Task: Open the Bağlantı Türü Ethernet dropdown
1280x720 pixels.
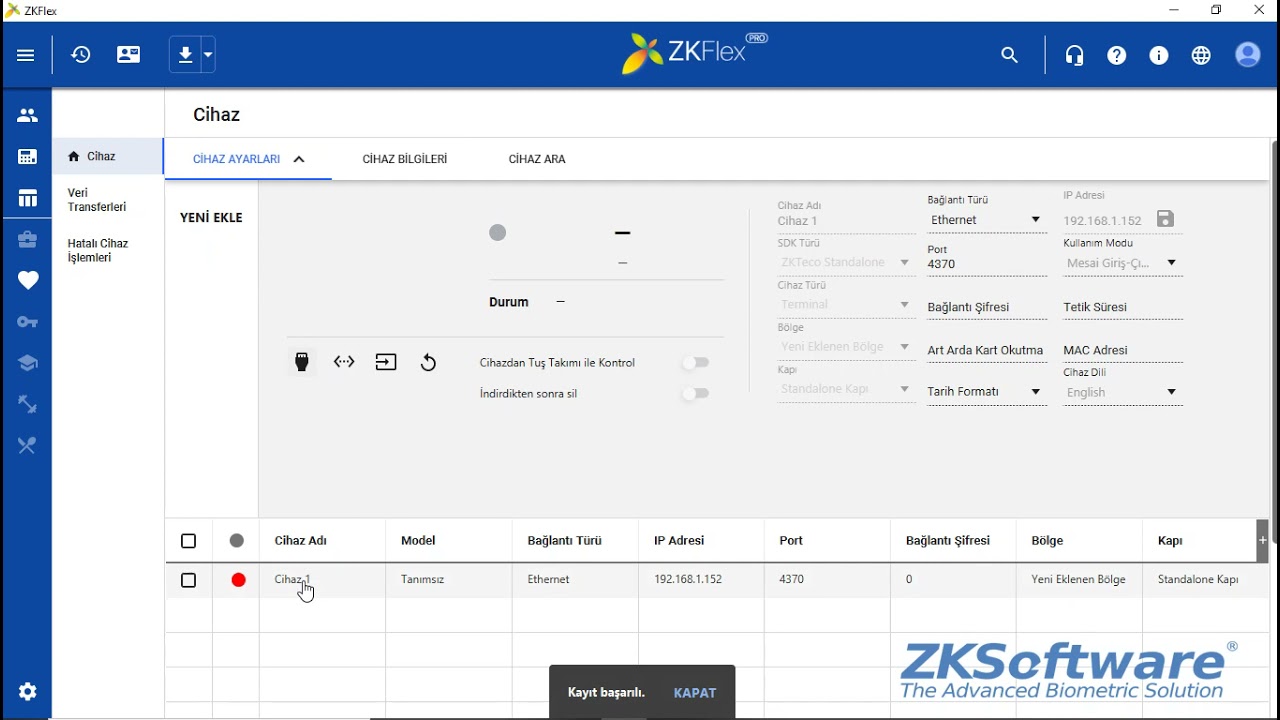Action: tap(986, 220)
